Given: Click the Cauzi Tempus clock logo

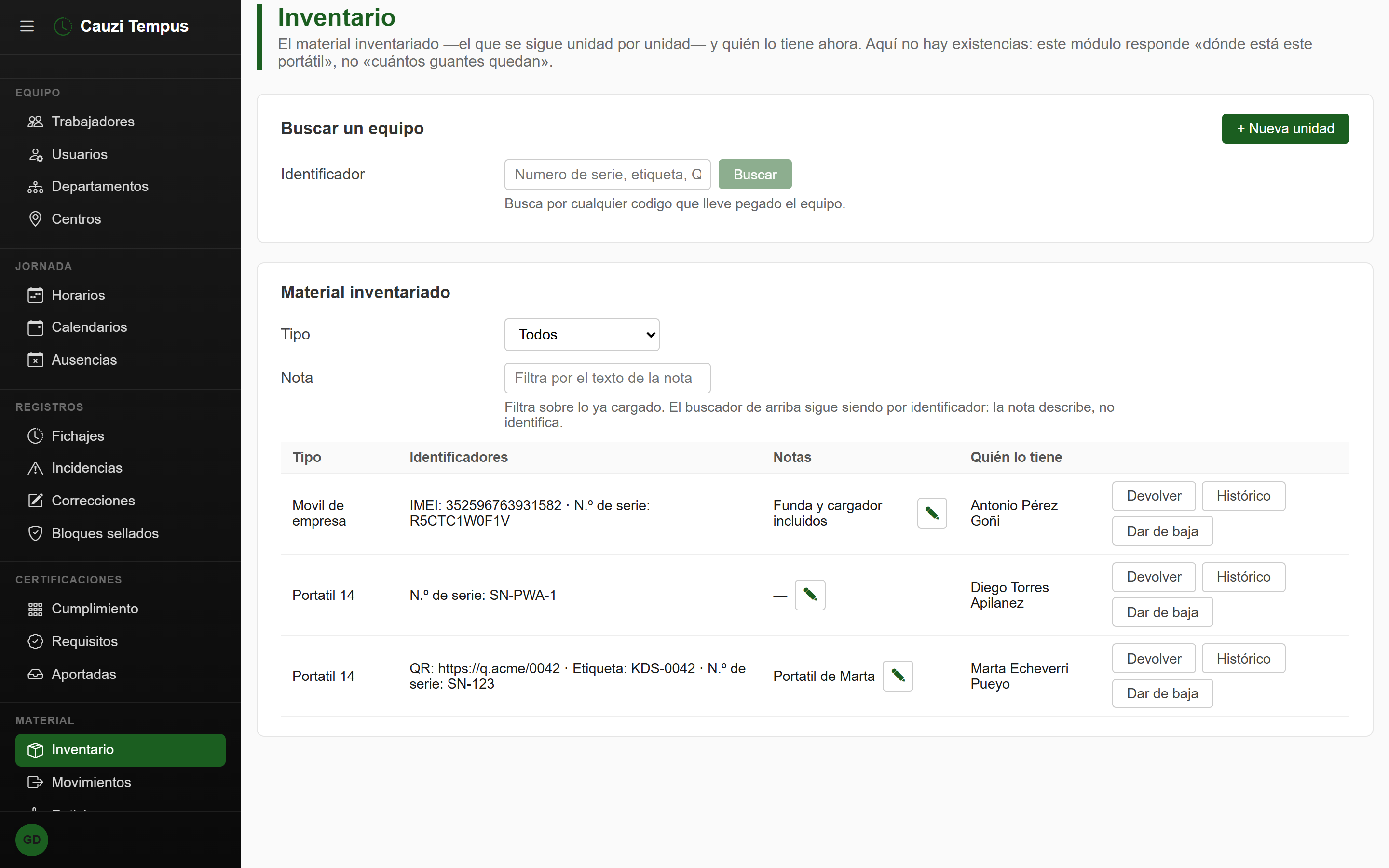Looking at the screenshot, I should 63,26.
